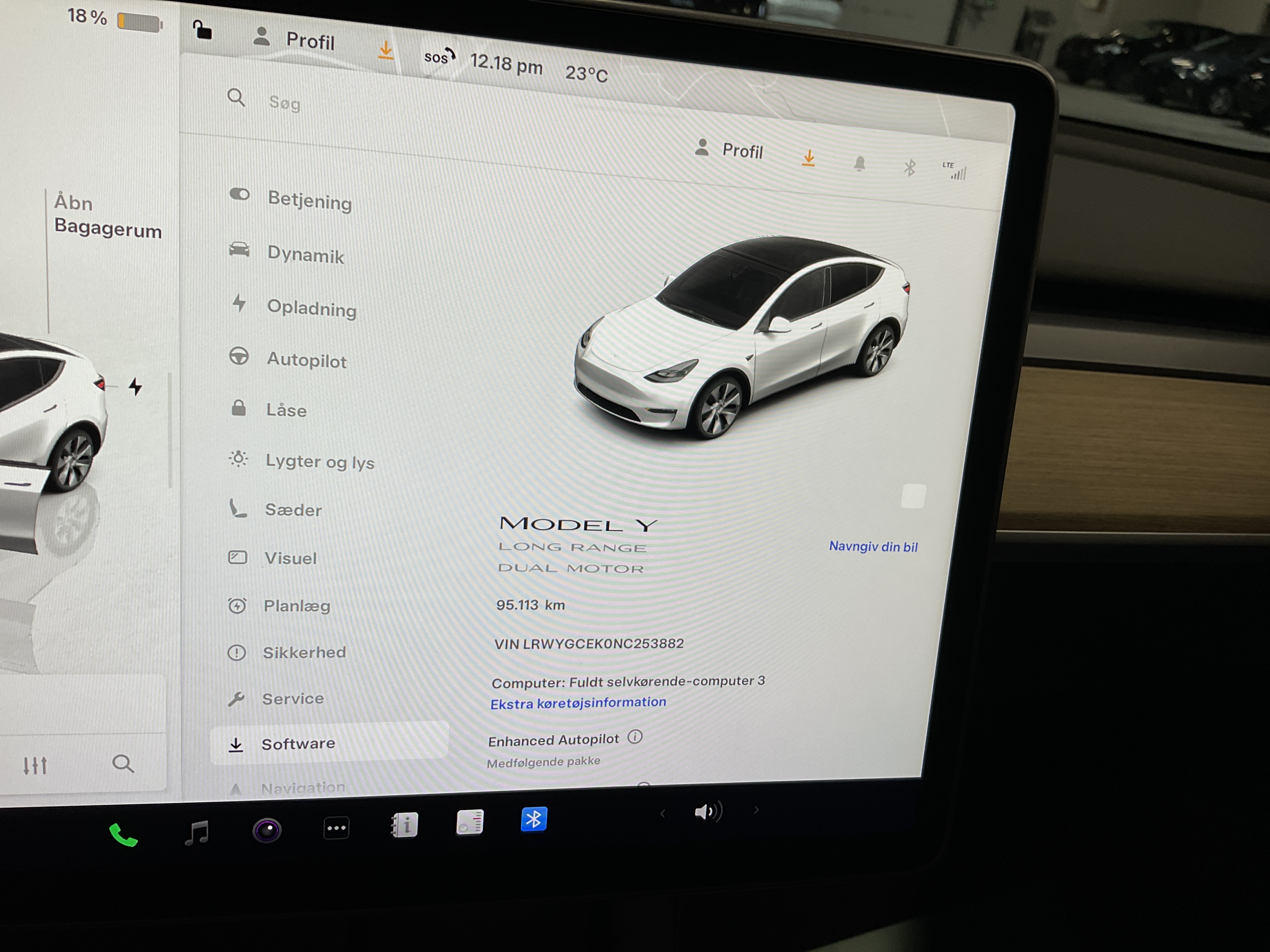The height and width of the screenshot is (952, 1270).
Task: Tap the speaker volume icon
Action: tap(708, 811)
